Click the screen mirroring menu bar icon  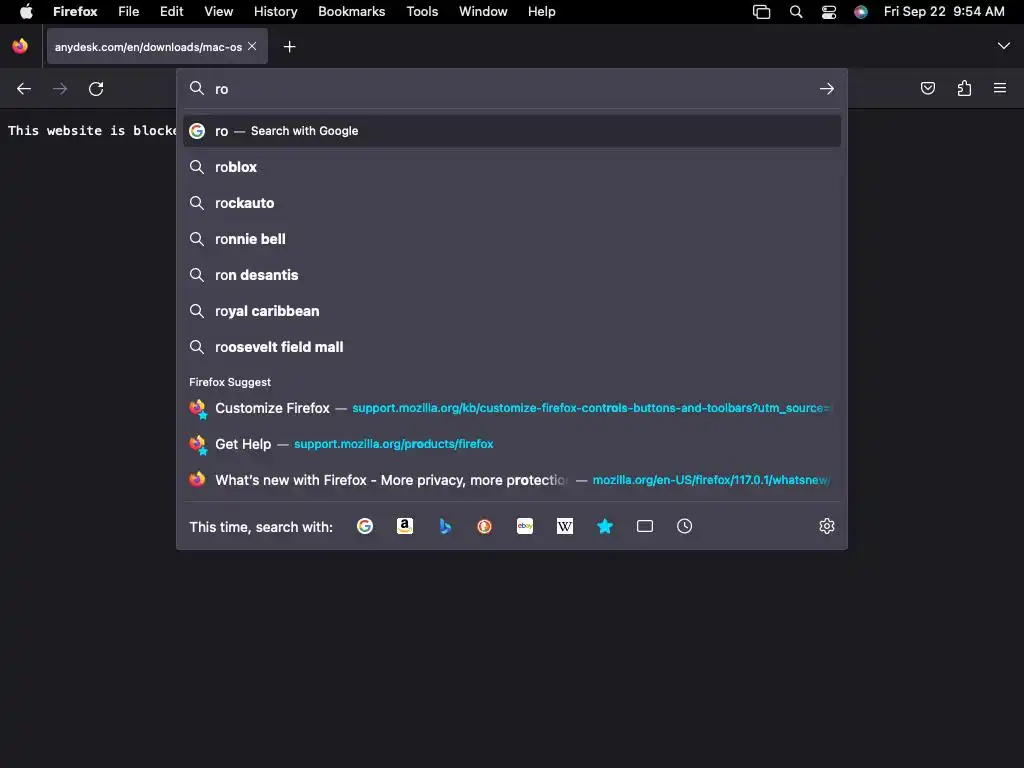click(x=761, y=12)
